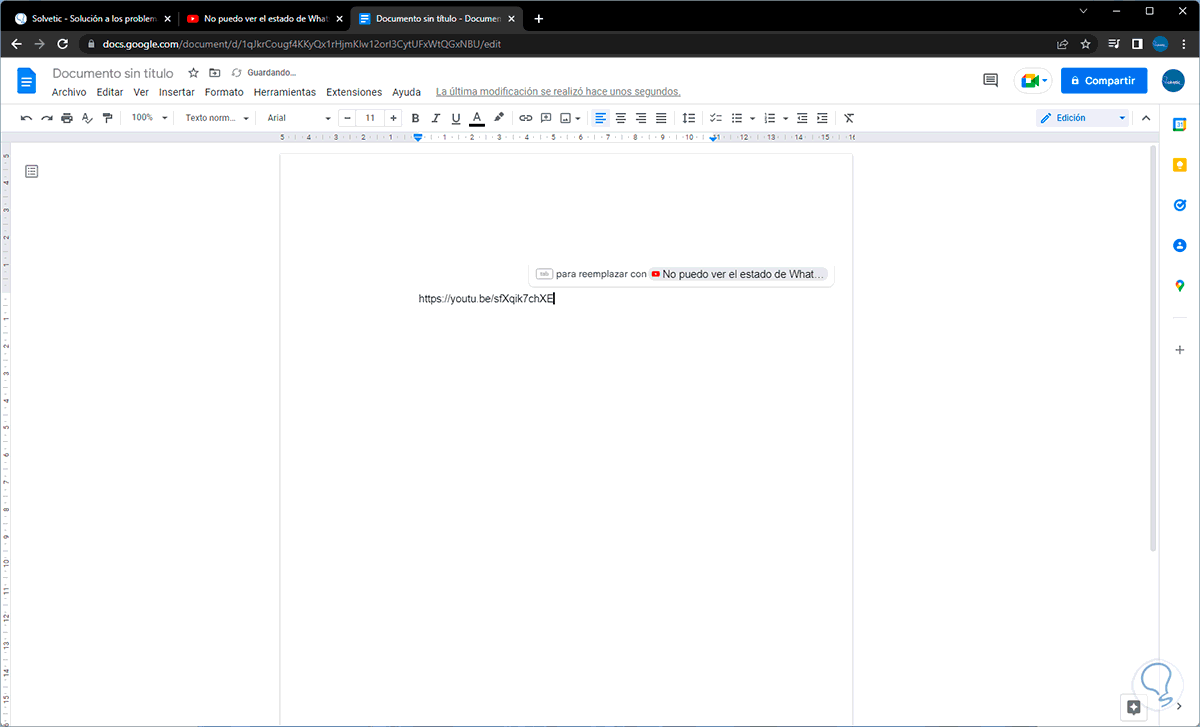Toggle bold formatting
The height and width of the screenshot is (727, 1200).
click(x=416, y=118)
